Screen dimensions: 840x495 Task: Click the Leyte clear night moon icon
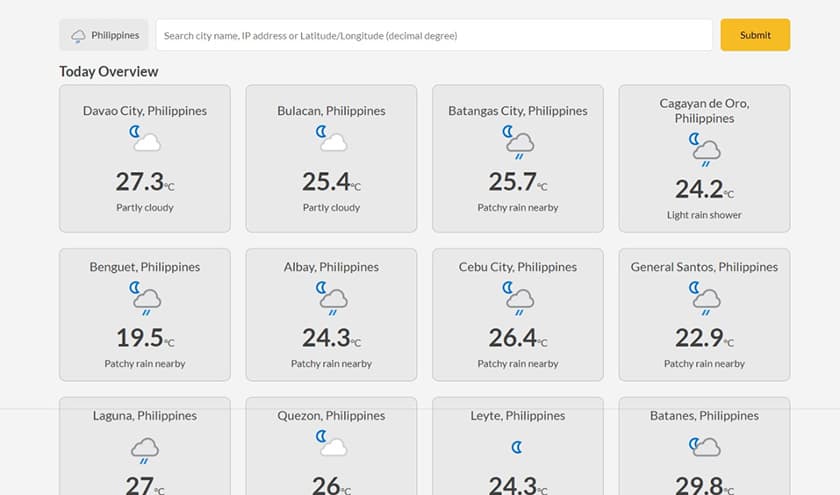coord(517,446)
